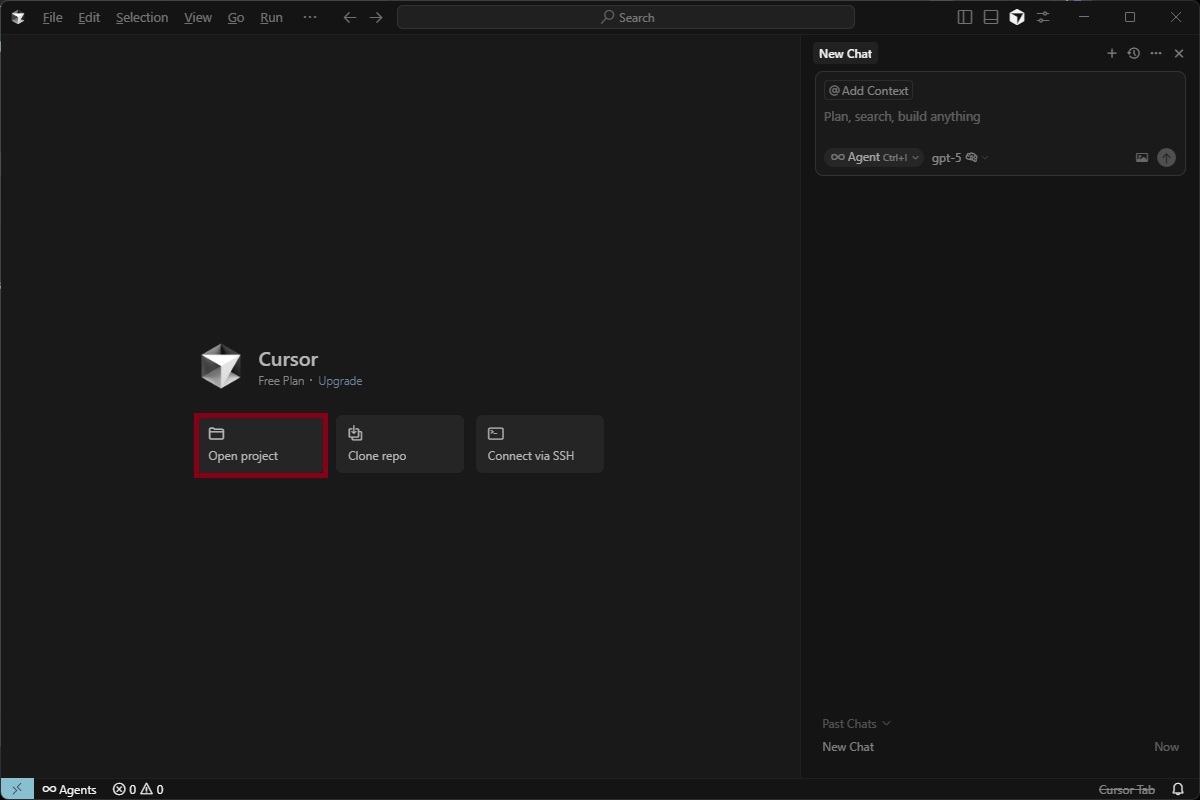Focus the Plan, search, build anything input
This screenshot has height=800, width=1200.
tap(1000, 117)
